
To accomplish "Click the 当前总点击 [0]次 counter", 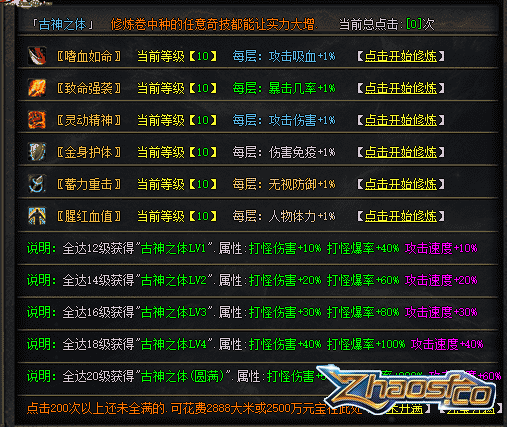I will click(387, 24).
